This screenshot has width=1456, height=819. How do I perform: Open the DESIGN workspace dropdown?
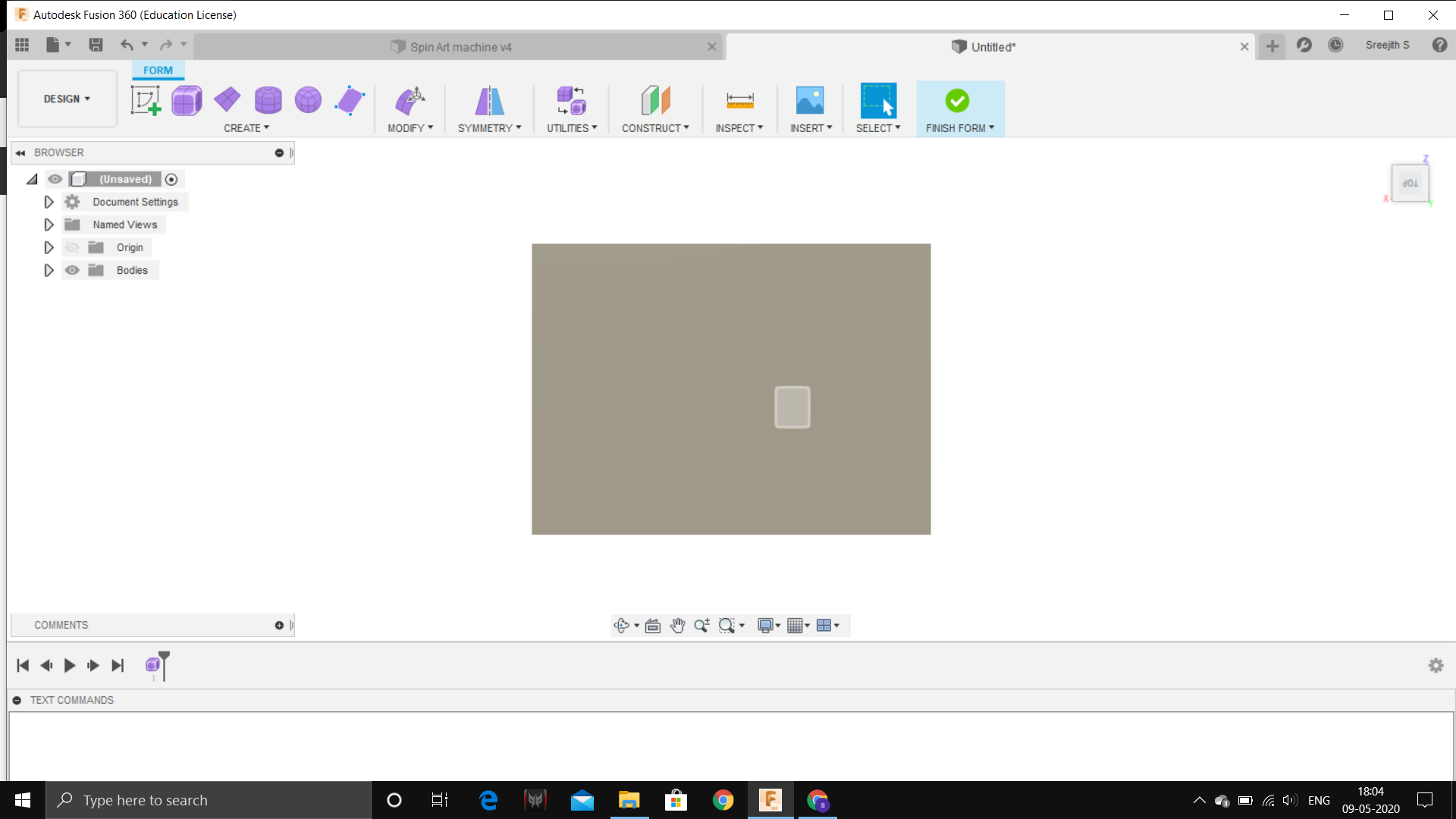point(67,99)
